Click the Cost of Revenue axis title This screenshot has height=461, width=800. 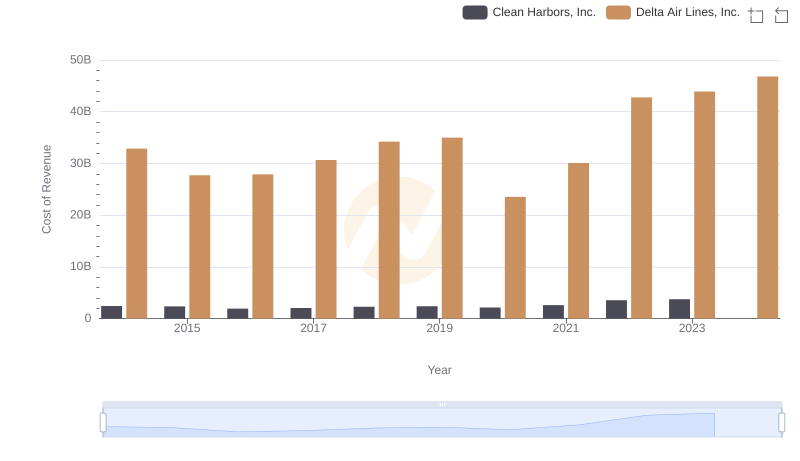pos(46,189)
